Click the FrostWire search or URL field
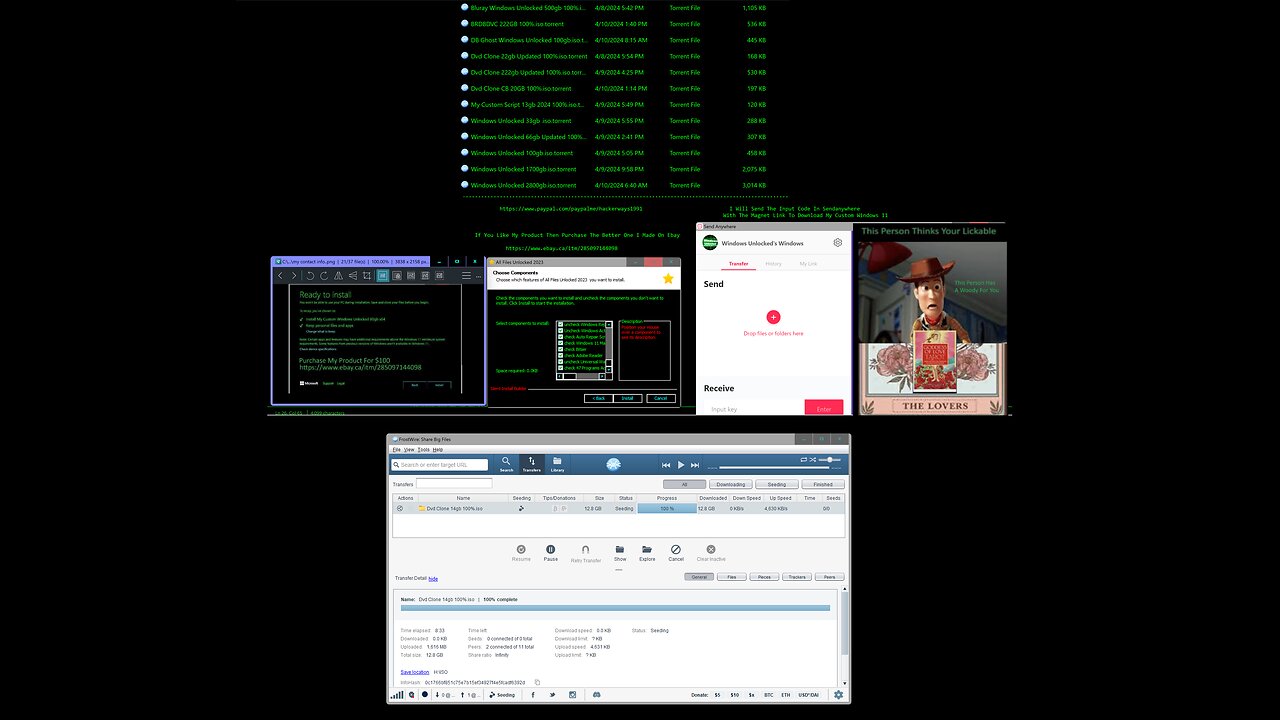 (440, 464)
